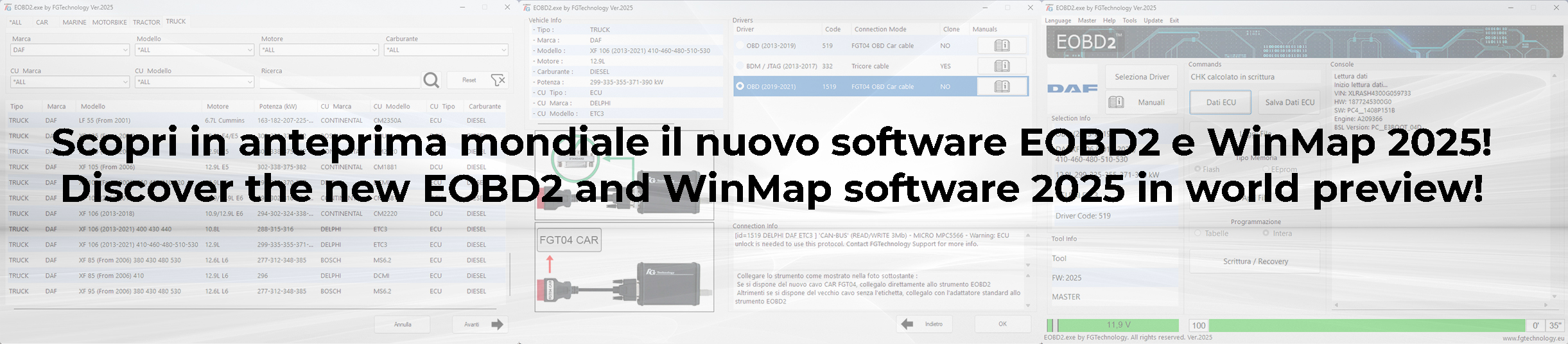Switch to the MOTORBIKE tab
1568x344 pixels.
point(109,23)
